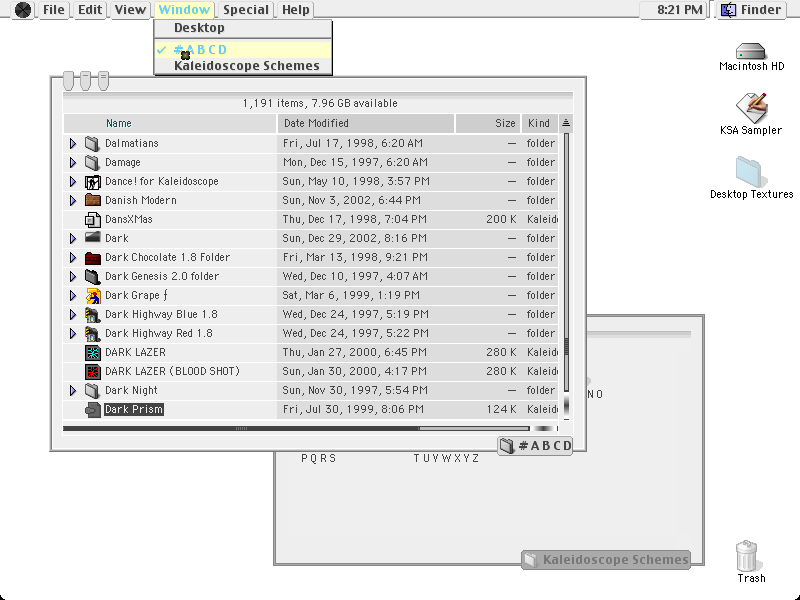Click the Dark Highway Red 1.8 folder icon
800x600 pixels.
coord(92,334)
